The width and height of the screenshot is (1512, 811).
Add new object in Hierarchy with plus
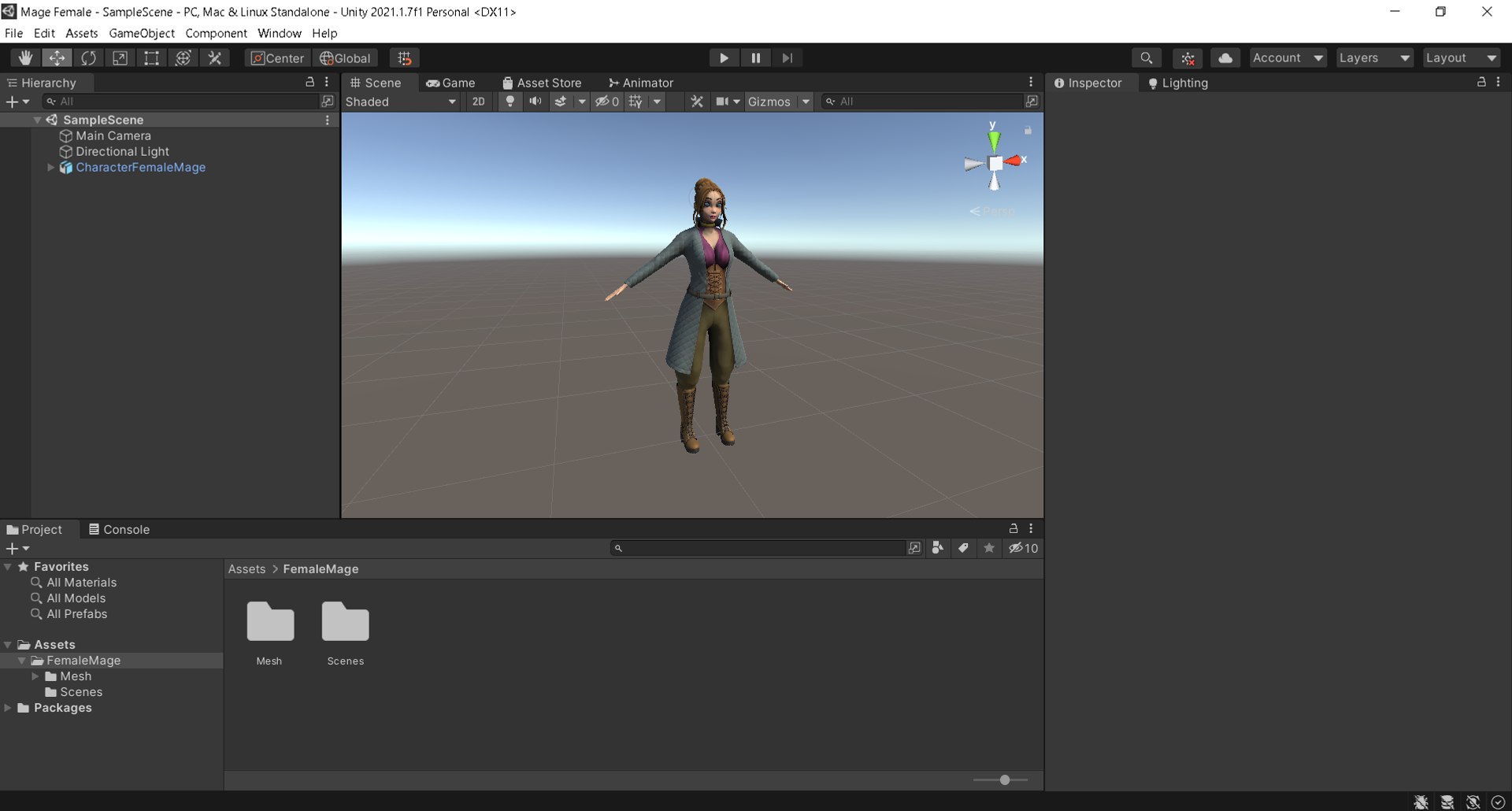click(x=17, y=102)
